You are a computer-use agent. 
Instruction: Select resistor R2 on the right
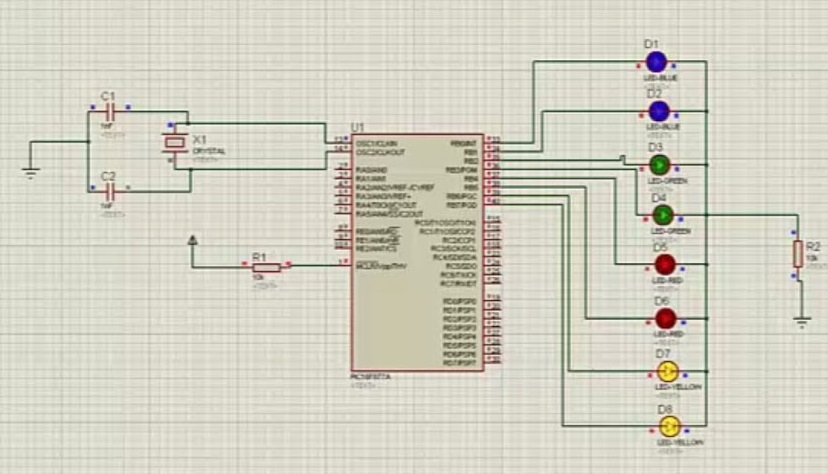point(798,254)
